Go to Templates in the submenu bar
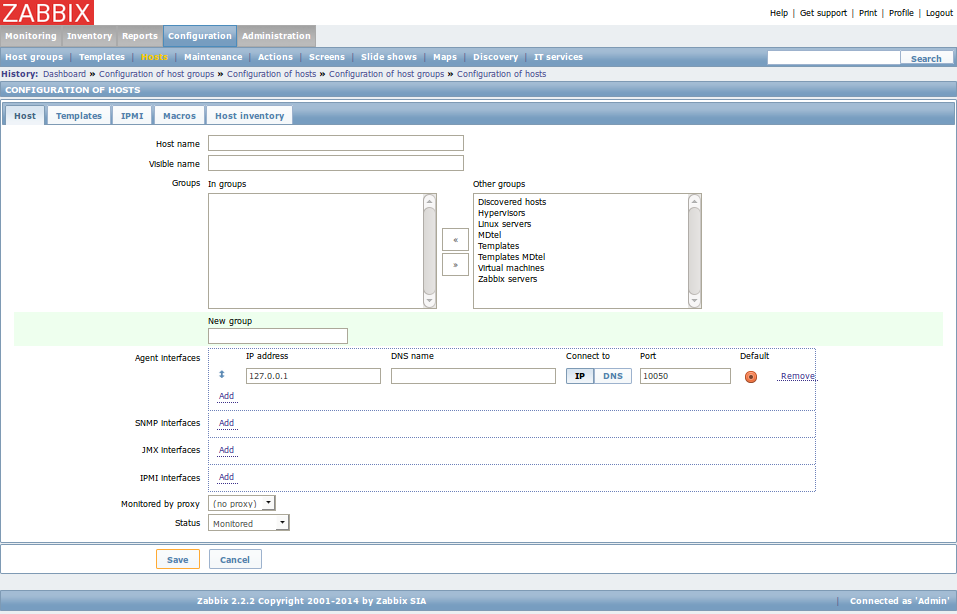Viewport: 957px width, 614px height. coord(102,57)
